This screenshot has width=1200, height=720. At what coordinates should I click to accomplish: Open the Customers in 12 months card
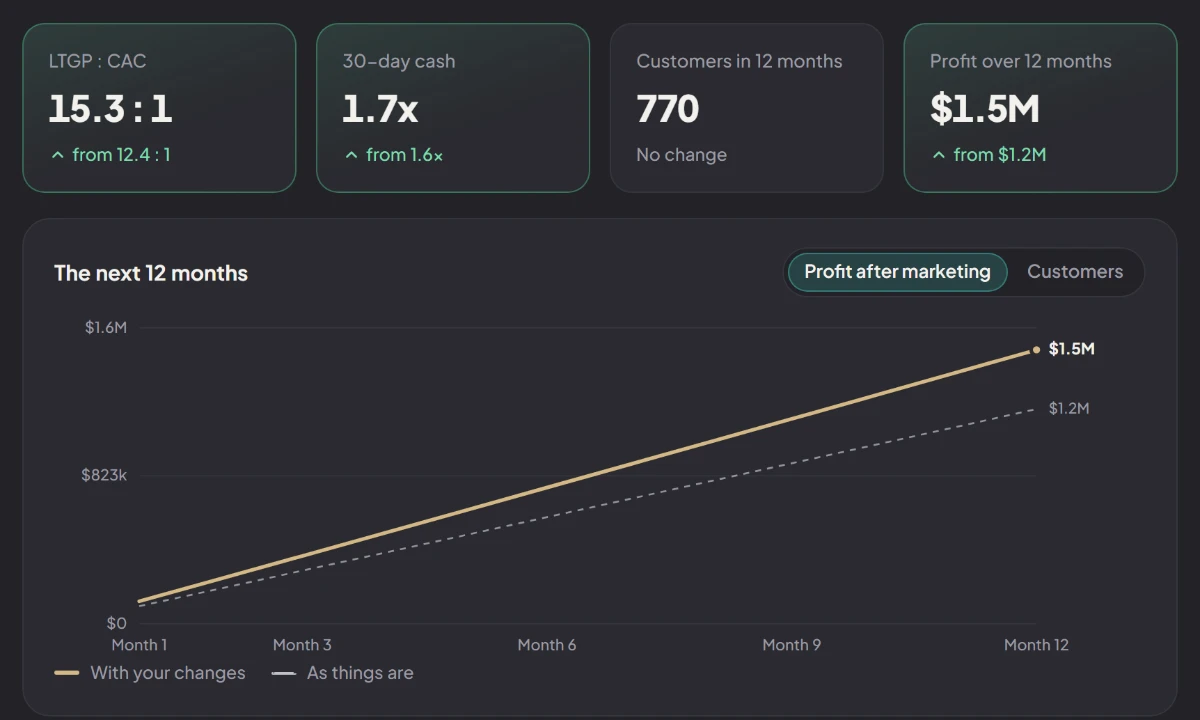click(x=747, y=108)
